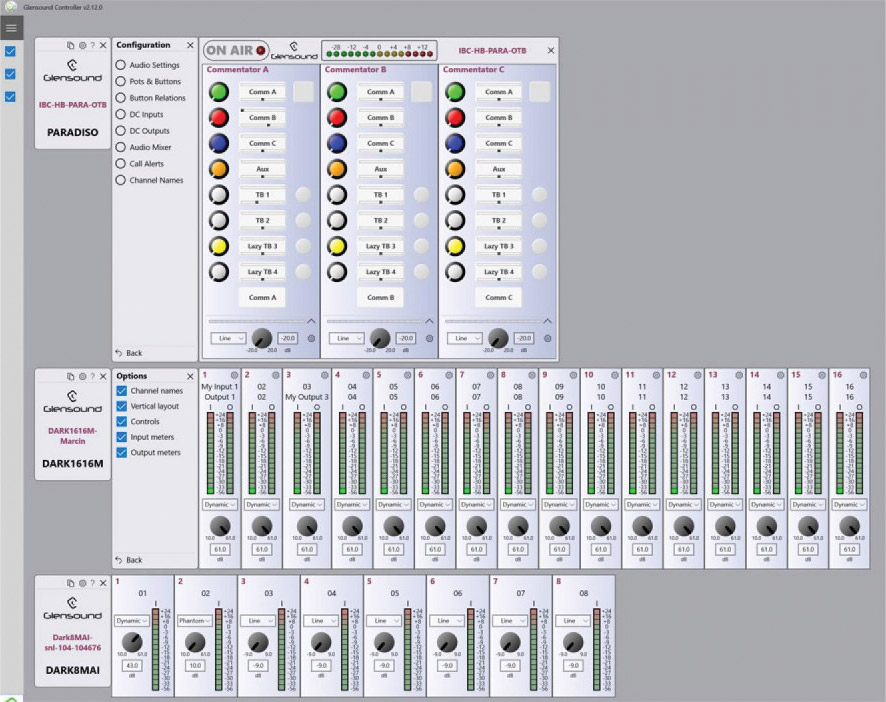The image size is (886, 702).
Task: Select DC Inputs in the Configuration list
Action: click(x=121, y=114)
